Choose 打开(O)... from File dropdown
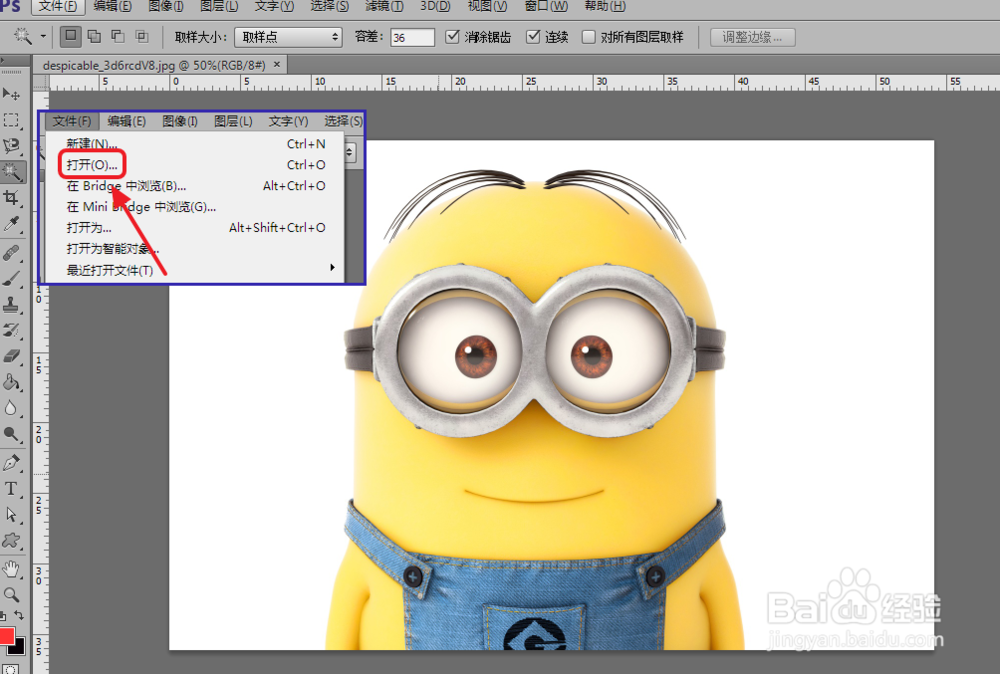1000x674 pixels. tap(195, 165)
